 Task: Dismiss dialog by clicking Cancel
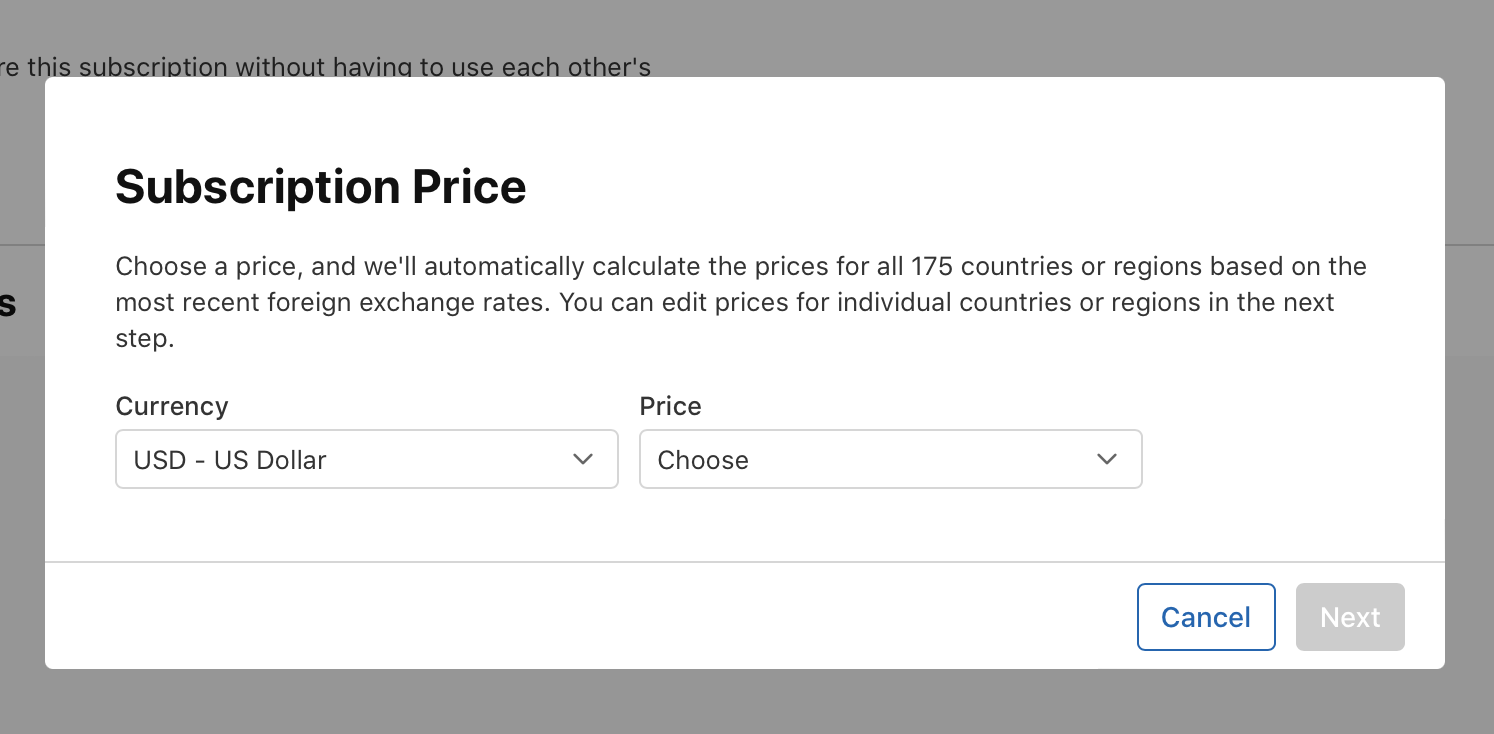tap(1206, 617)
